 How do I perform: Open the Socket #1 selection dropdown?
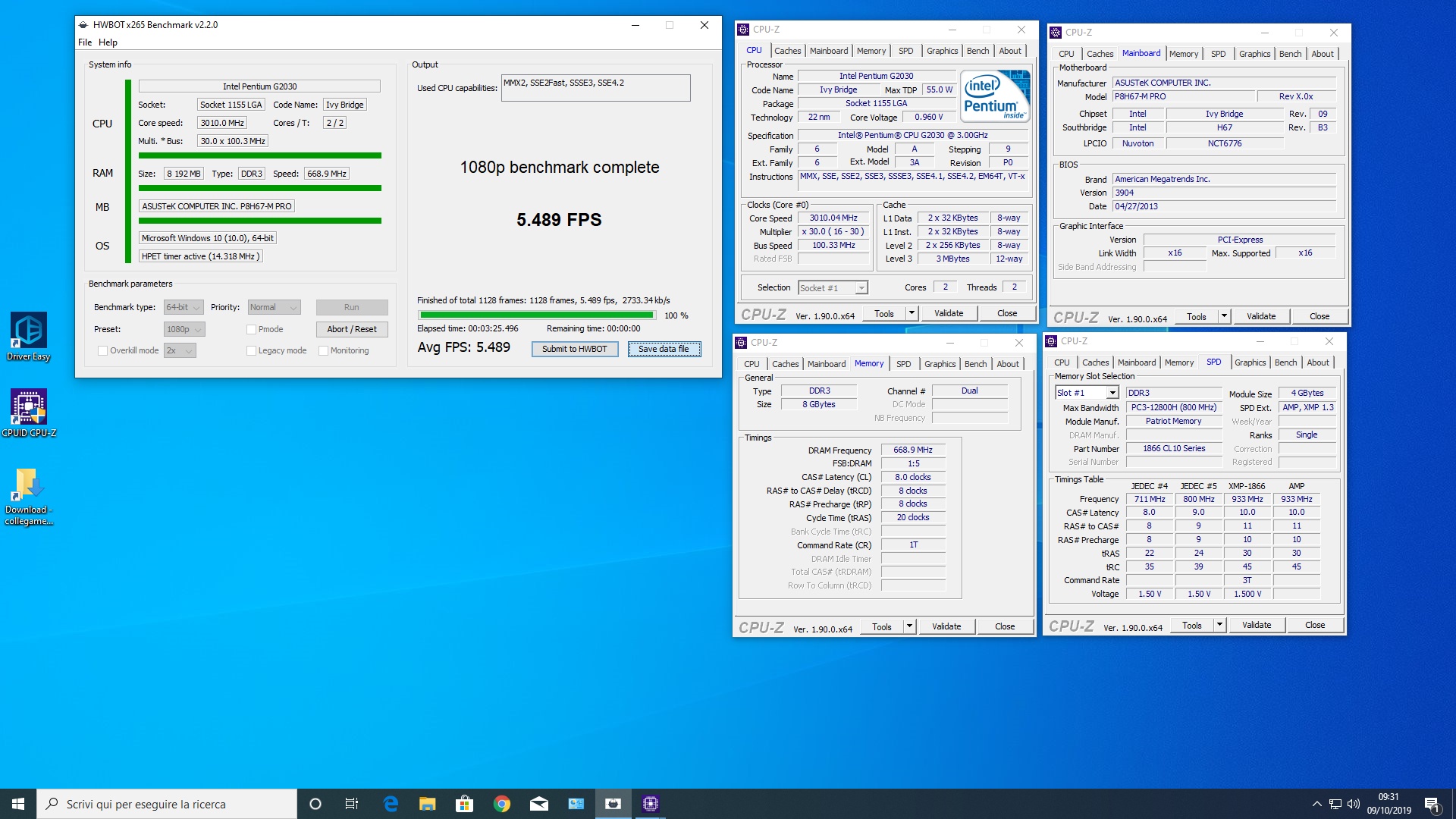tap(833, 288)
